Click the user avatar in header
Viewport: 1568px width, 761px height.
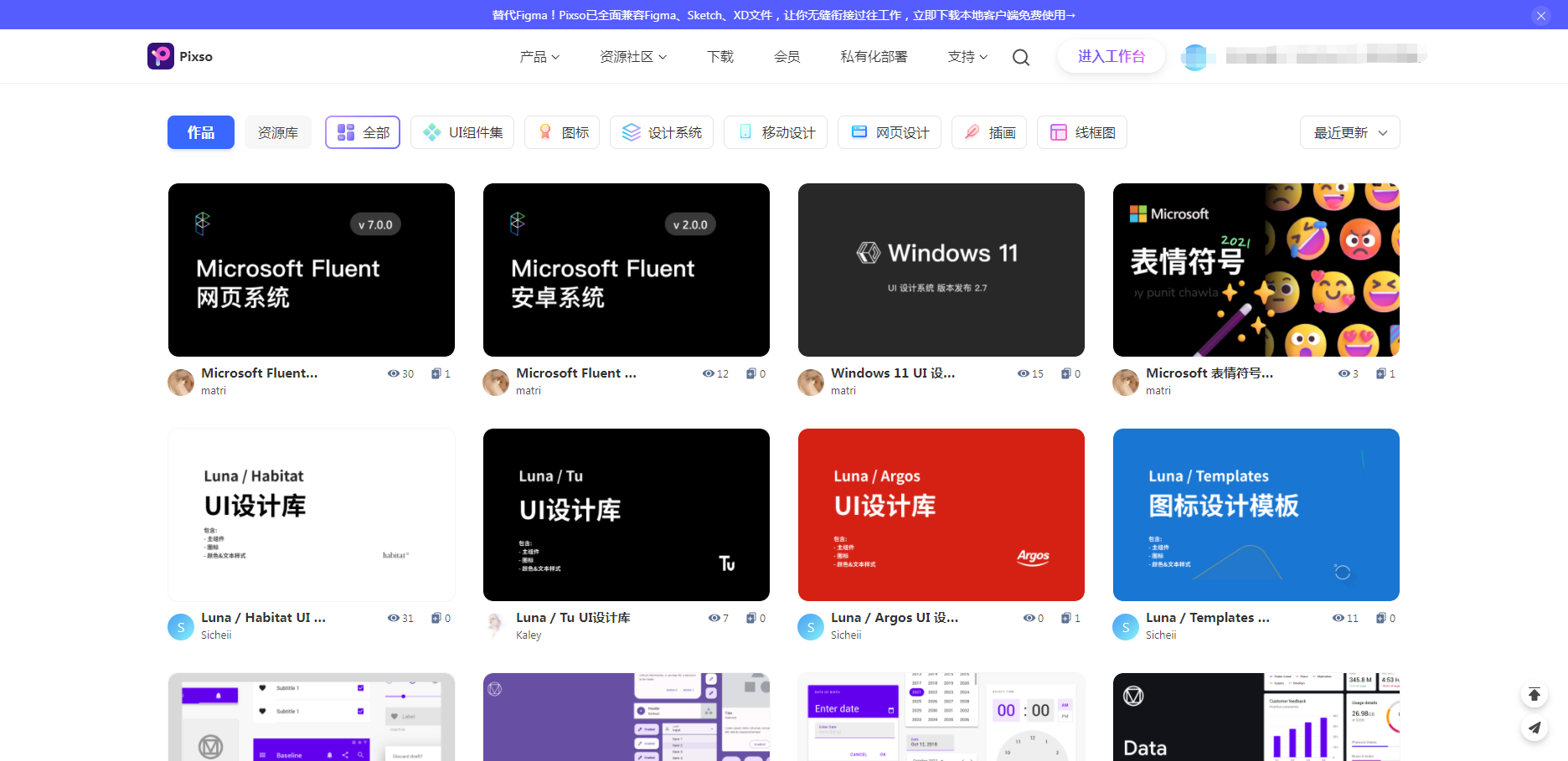click(1195, 57)
